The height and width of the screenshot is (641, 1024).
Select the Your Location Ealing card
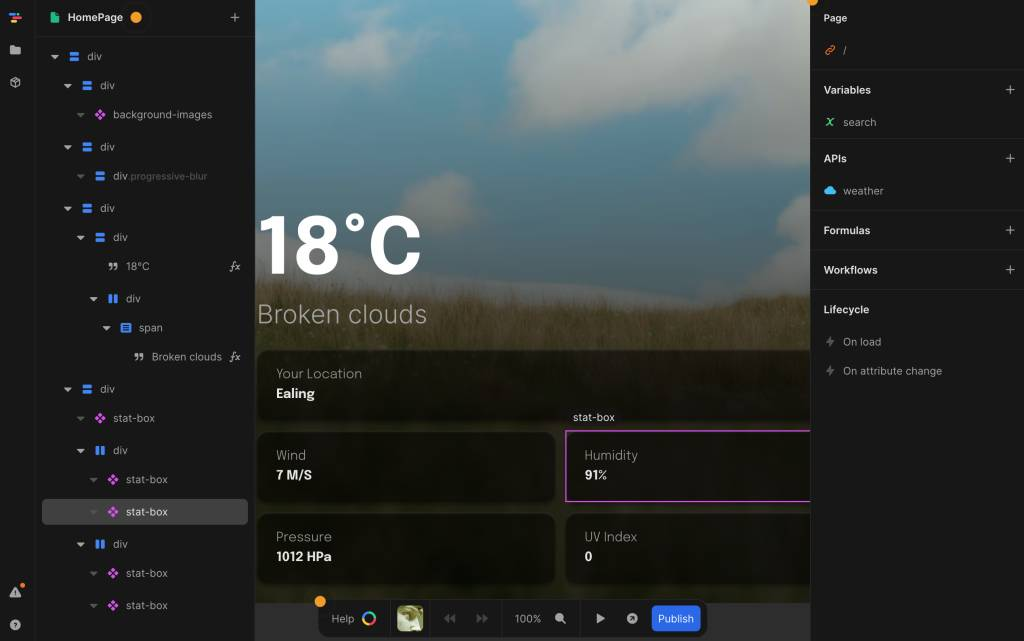534,385
